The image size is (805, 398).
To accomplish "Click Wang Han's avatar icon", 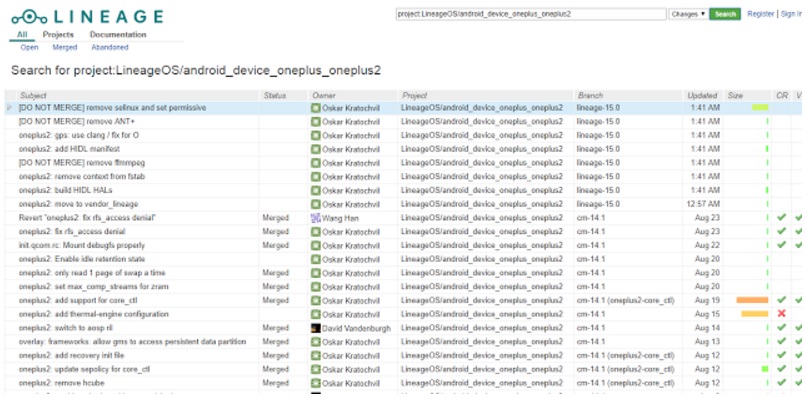I will (x=316, y=218).
